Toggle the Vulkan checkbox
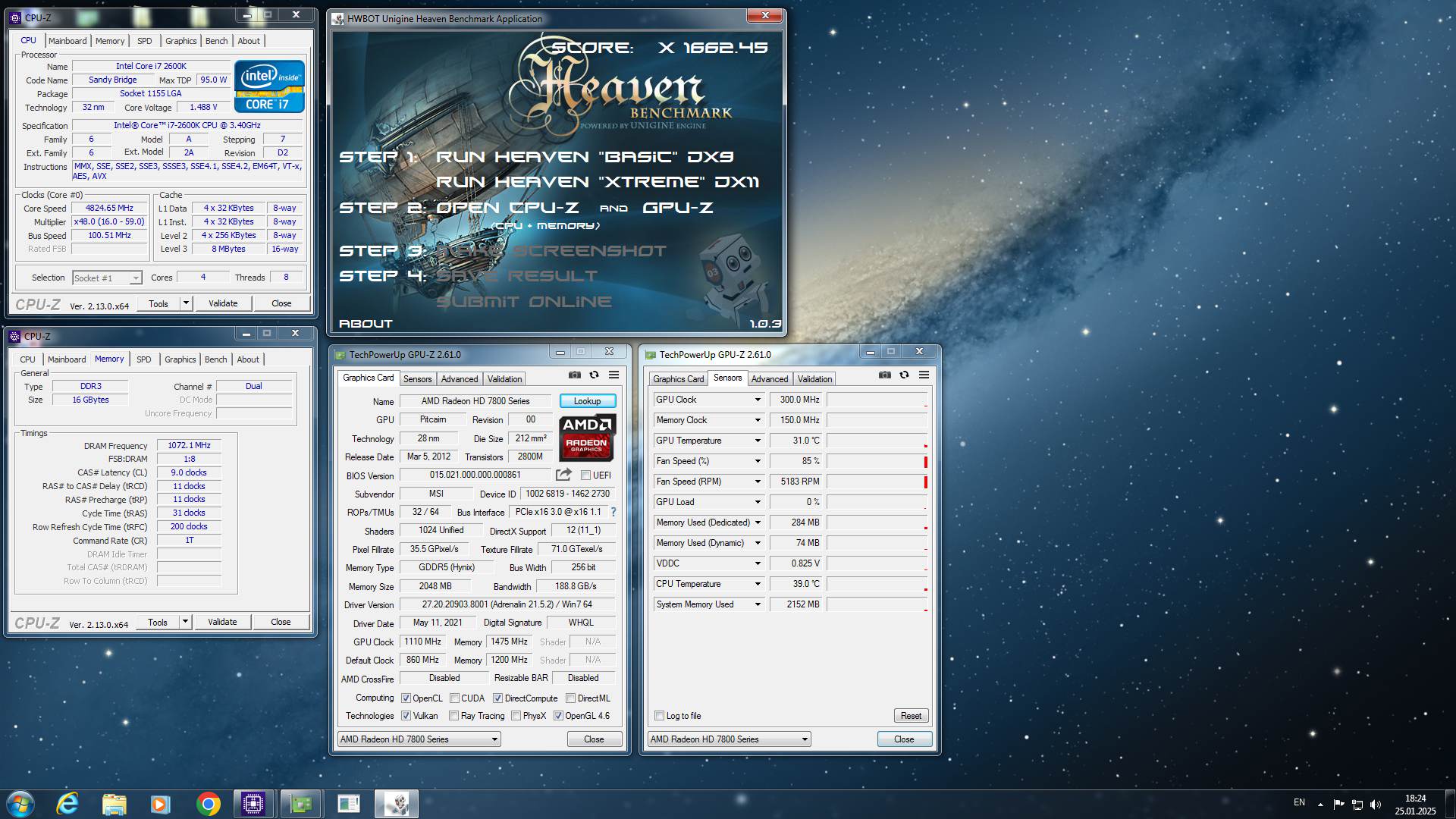This screenshot has height=819, width=1456. point(406,716)
